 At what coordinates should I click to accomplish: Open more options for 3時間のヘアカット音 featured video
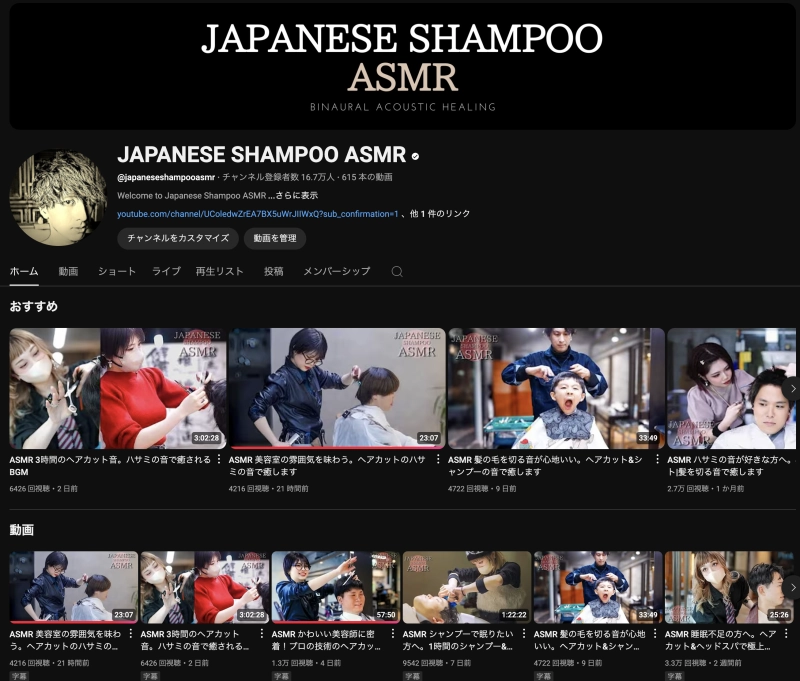tap(219, 460)
